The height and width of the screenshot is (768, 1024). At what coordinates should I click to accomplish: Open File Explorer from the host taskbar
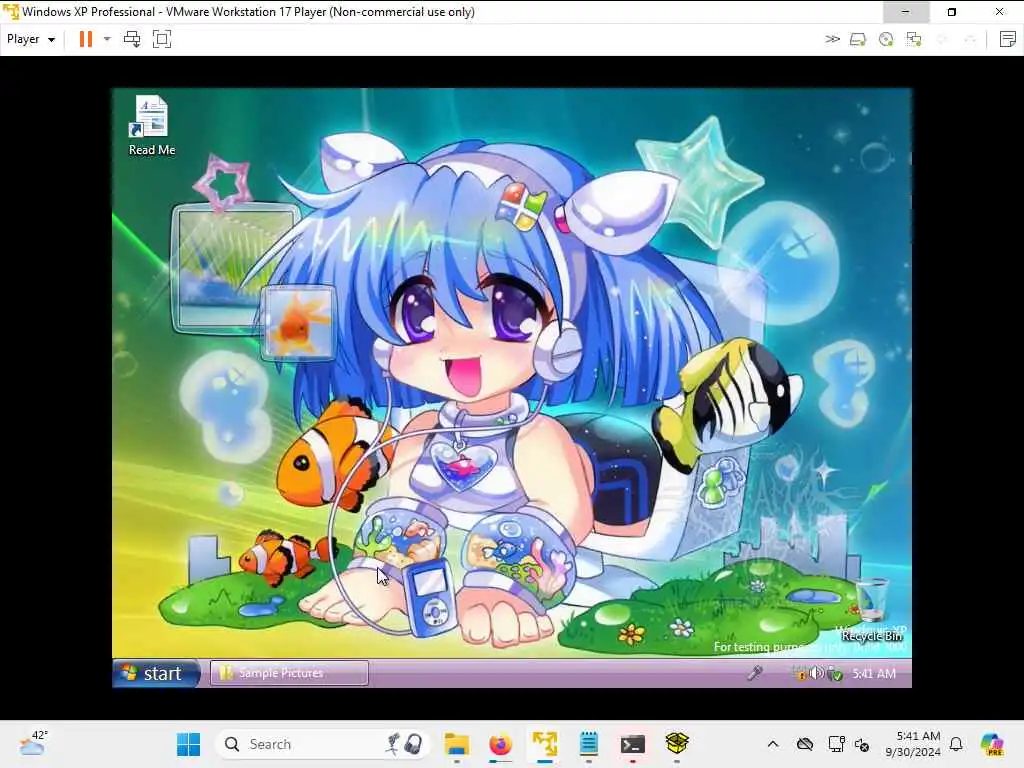point(456,744)
